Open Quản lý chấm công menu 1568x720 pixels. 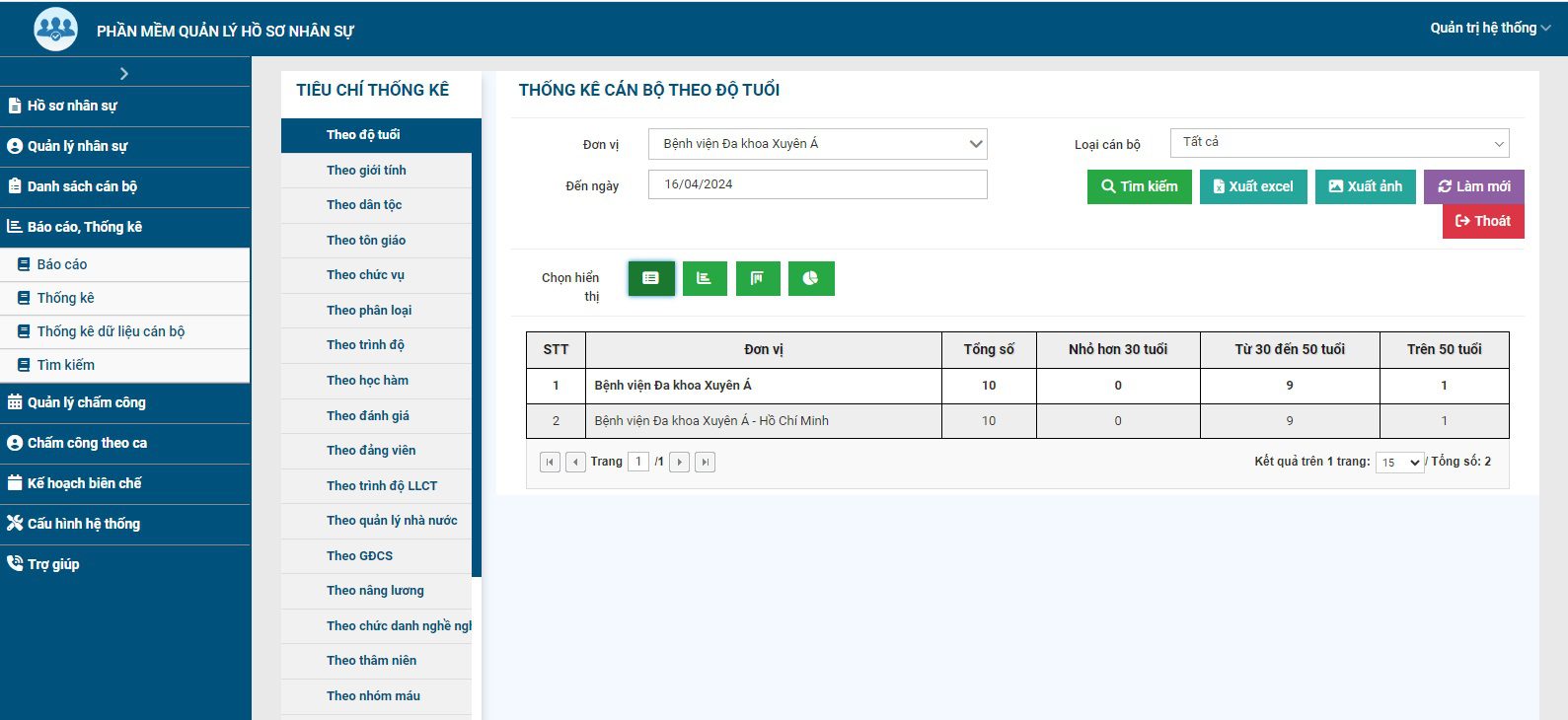[x=87, y=402]
